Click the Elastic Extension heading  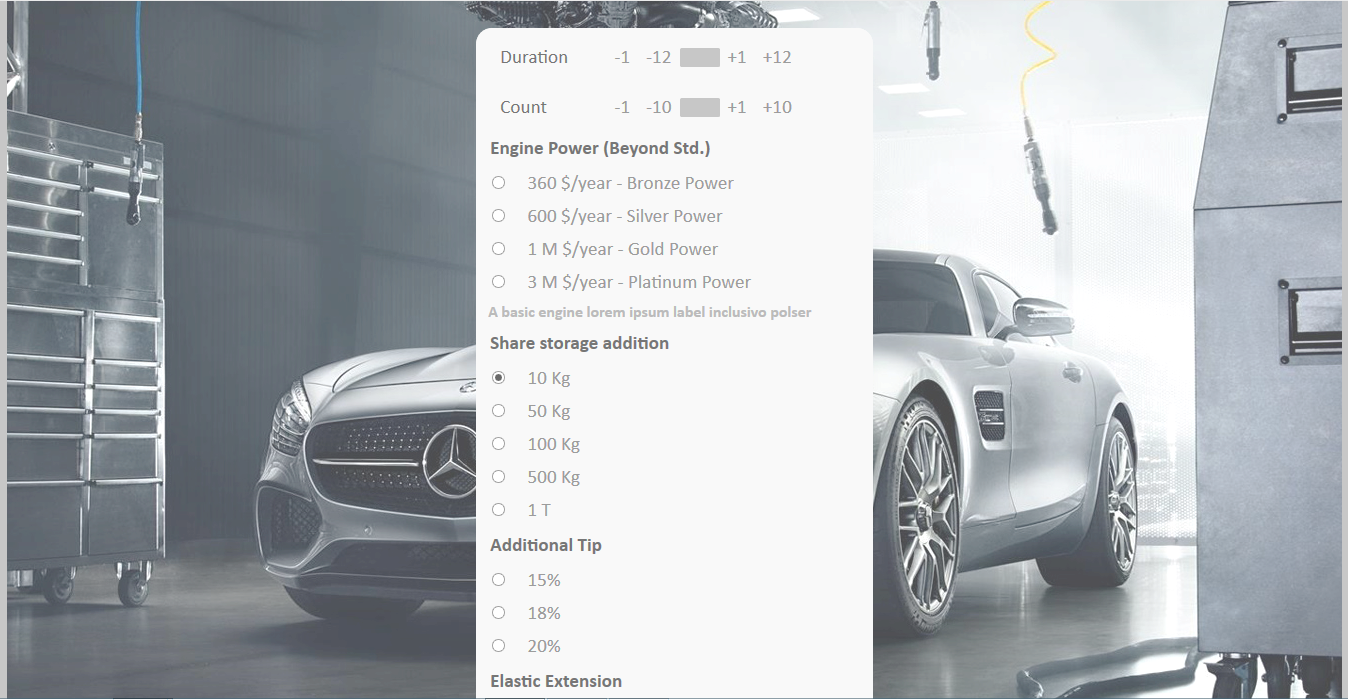[x=556, y=681]
